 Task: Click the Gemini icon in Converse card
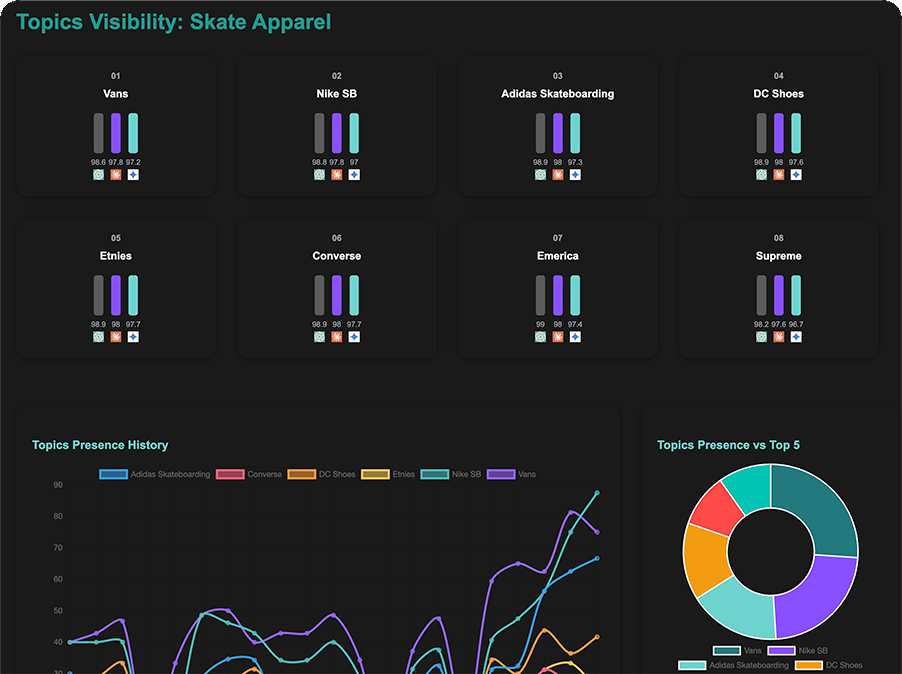pos(354,337)
